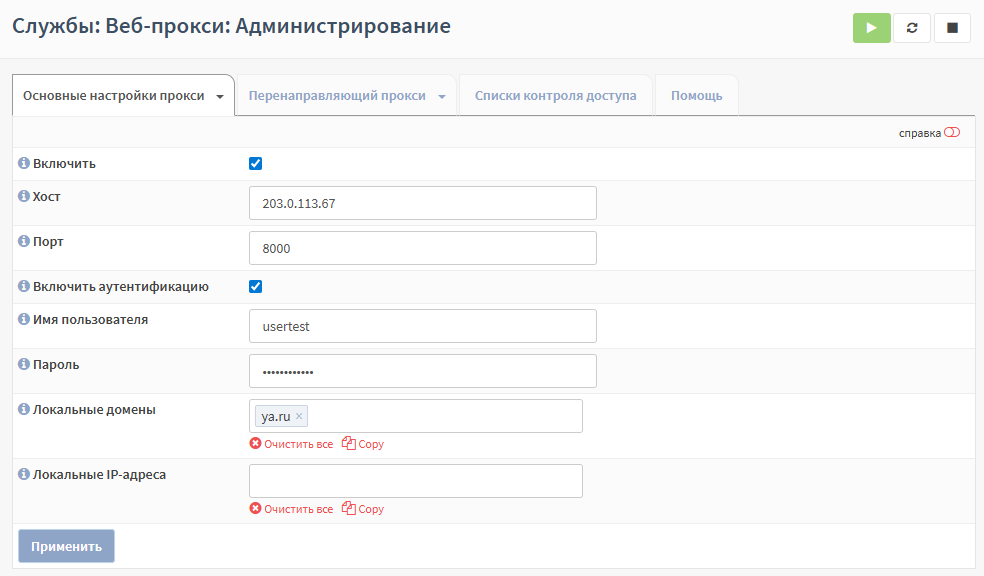Show help info for Пароль field
This screenshot has height=576, width=984.
(24, 364)
